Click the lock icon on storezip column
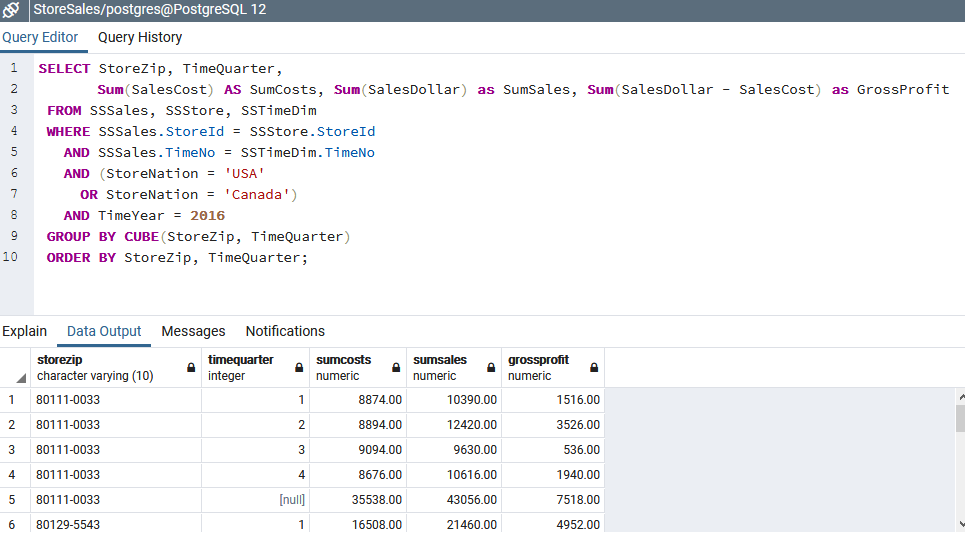 (x=191, y=368)
